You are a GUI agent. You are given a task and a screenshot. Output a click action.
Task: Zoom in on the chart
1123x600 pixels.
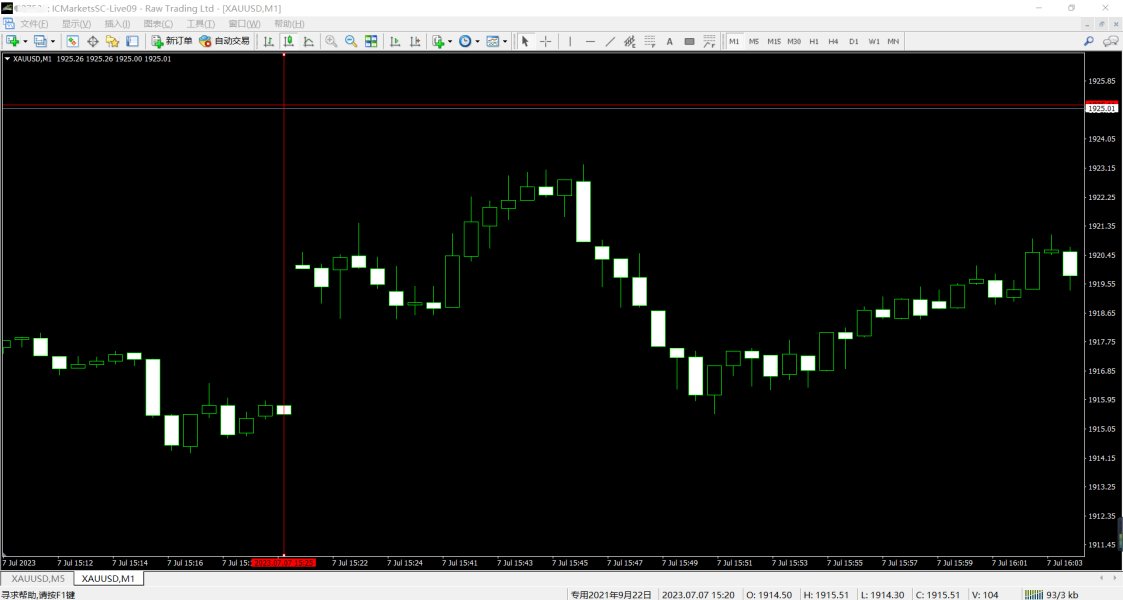point(331,42)
